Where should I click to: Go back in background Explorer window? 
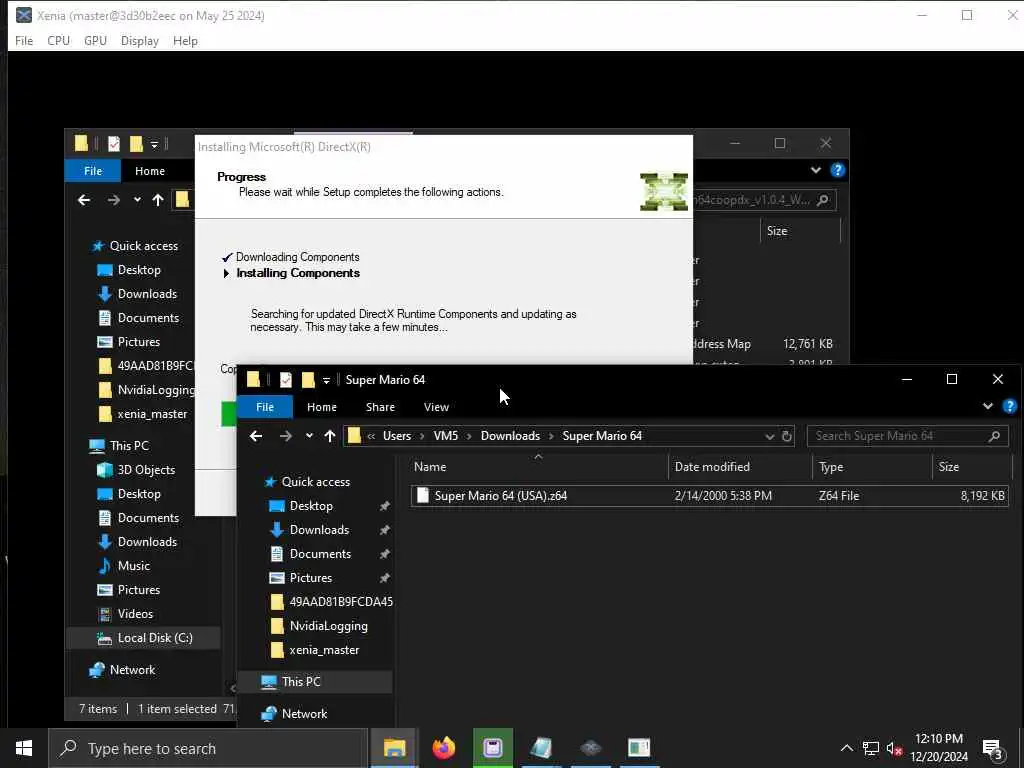(x=84, y=200)
